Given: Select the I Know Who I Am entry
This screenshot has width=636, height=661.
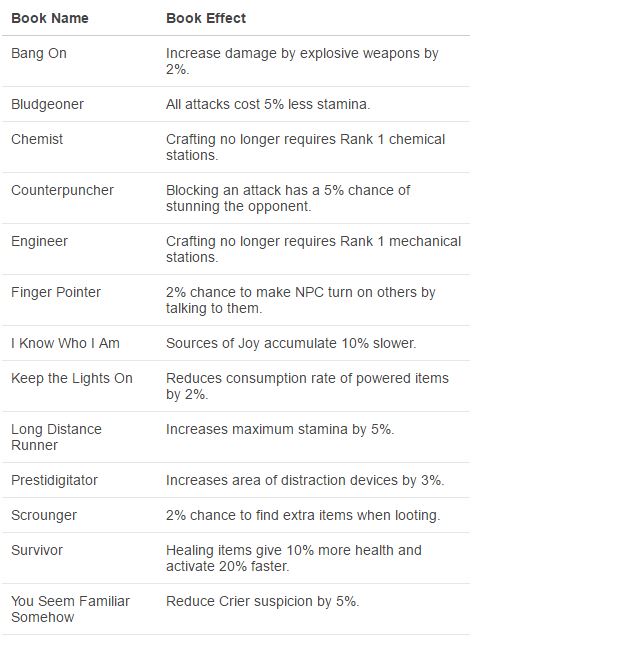Looking at the screenshot, I should 65,343.
